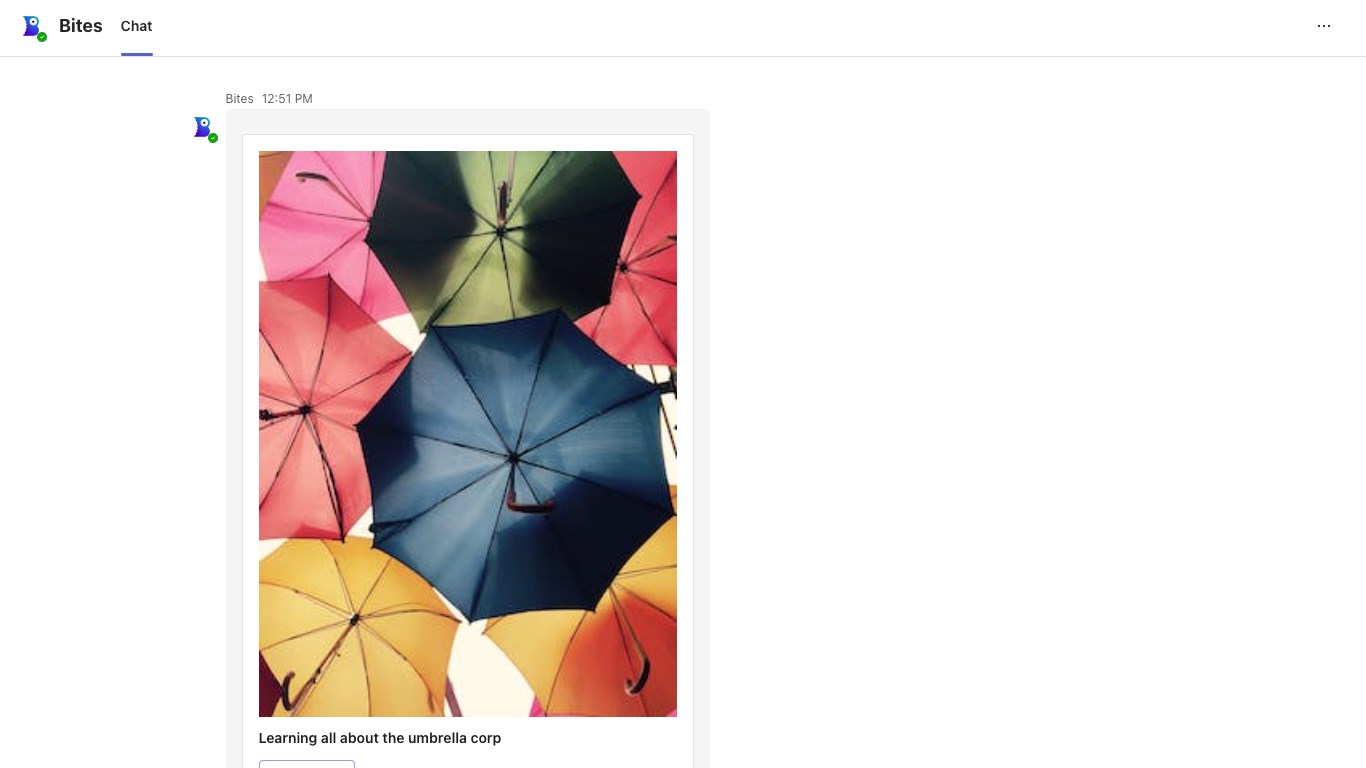Viewport: 1366px width, 768px height.
Task: Click the card title about the umbrella corp
Action: tap(380, 738)
